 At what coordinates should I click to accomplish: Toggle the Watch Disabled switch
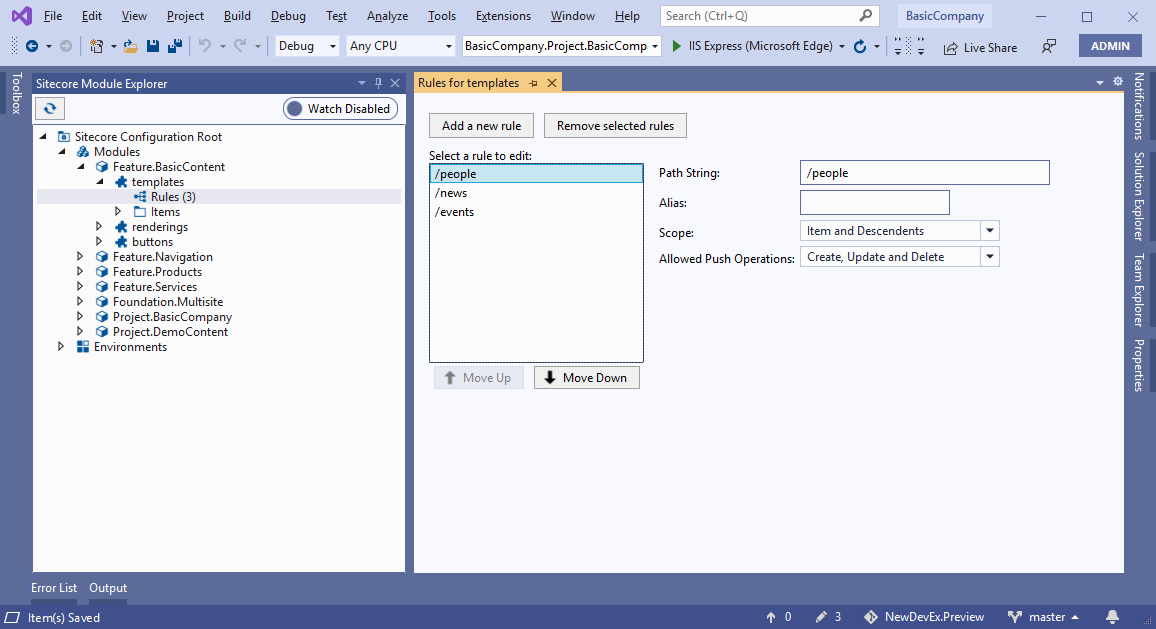tap(341, 108)
